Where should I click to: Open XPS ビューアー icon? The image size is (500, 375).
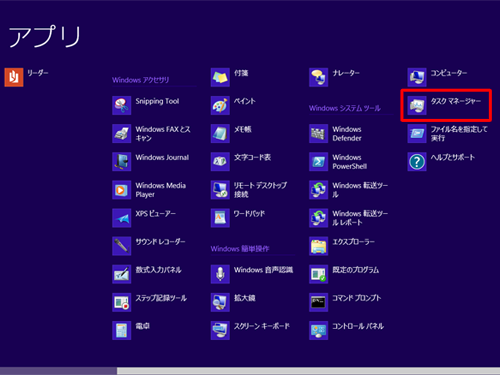122,218
